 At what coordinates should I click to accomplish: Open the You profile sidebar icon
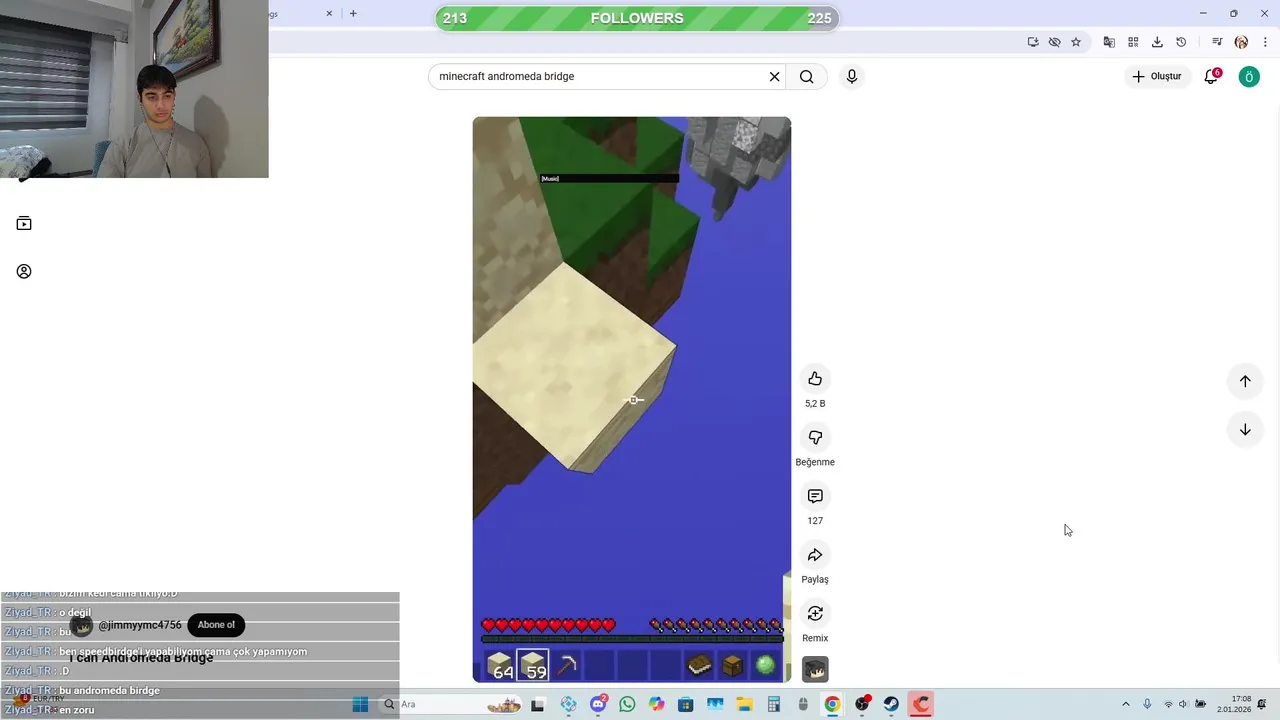[24, 272]
